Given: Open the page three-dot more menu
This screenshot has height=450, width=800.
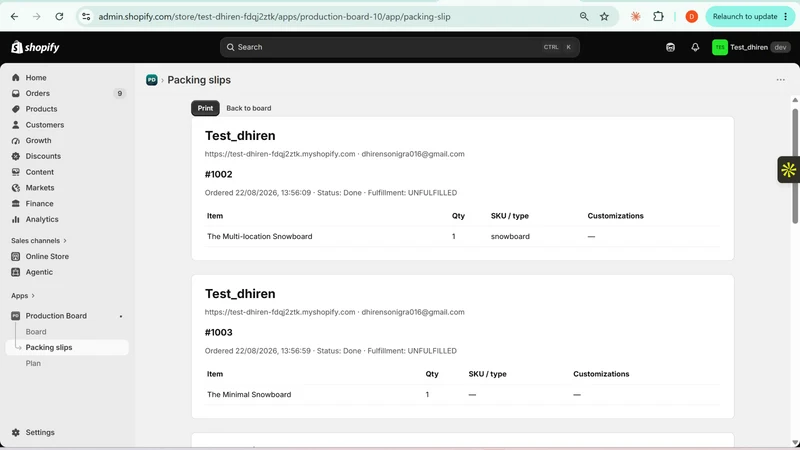Looking at the screenshot, I should point(780,80).
